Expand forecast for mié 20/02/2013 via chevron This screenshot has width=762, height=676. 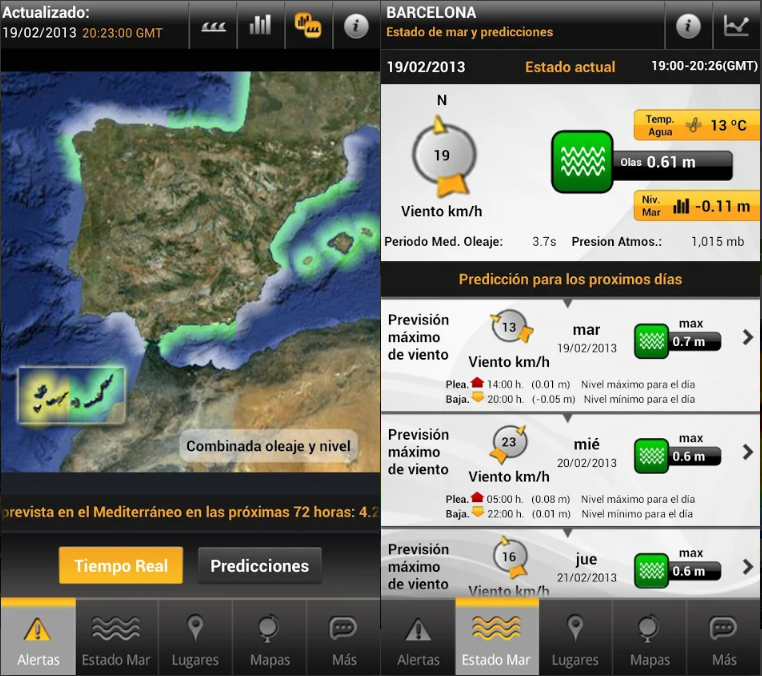tap(748, 452)
